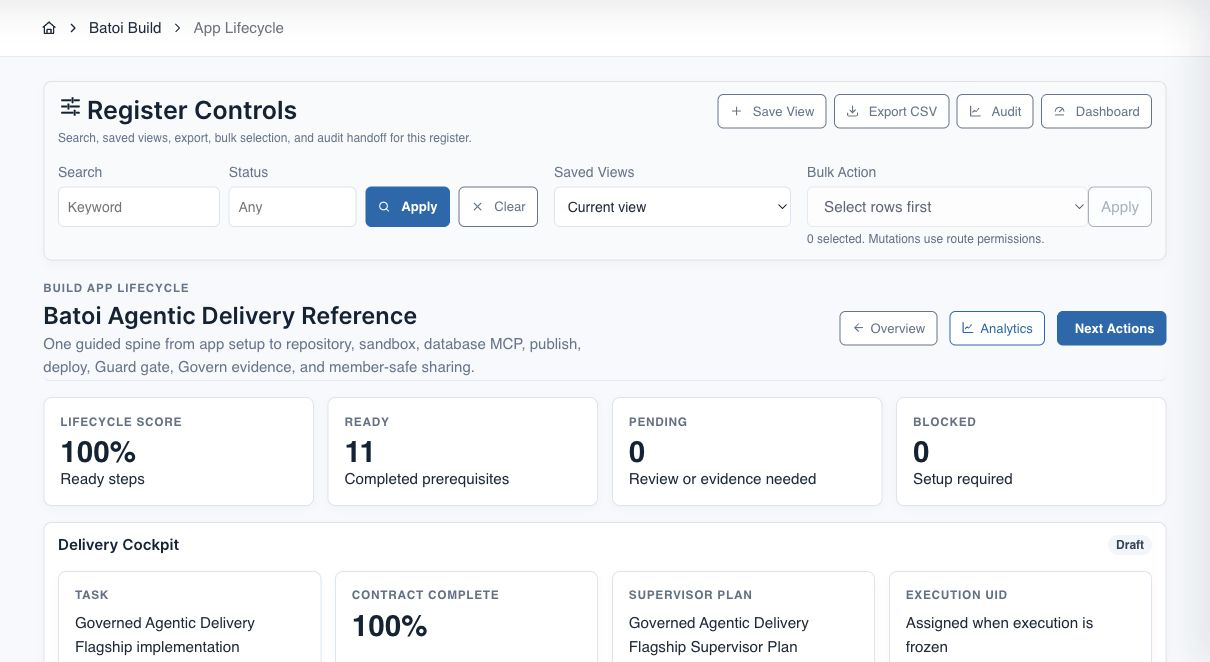Screen dimensions: 1210x662
Task: Click the chart icon on Analytics
Action: (x=967, y=328)
